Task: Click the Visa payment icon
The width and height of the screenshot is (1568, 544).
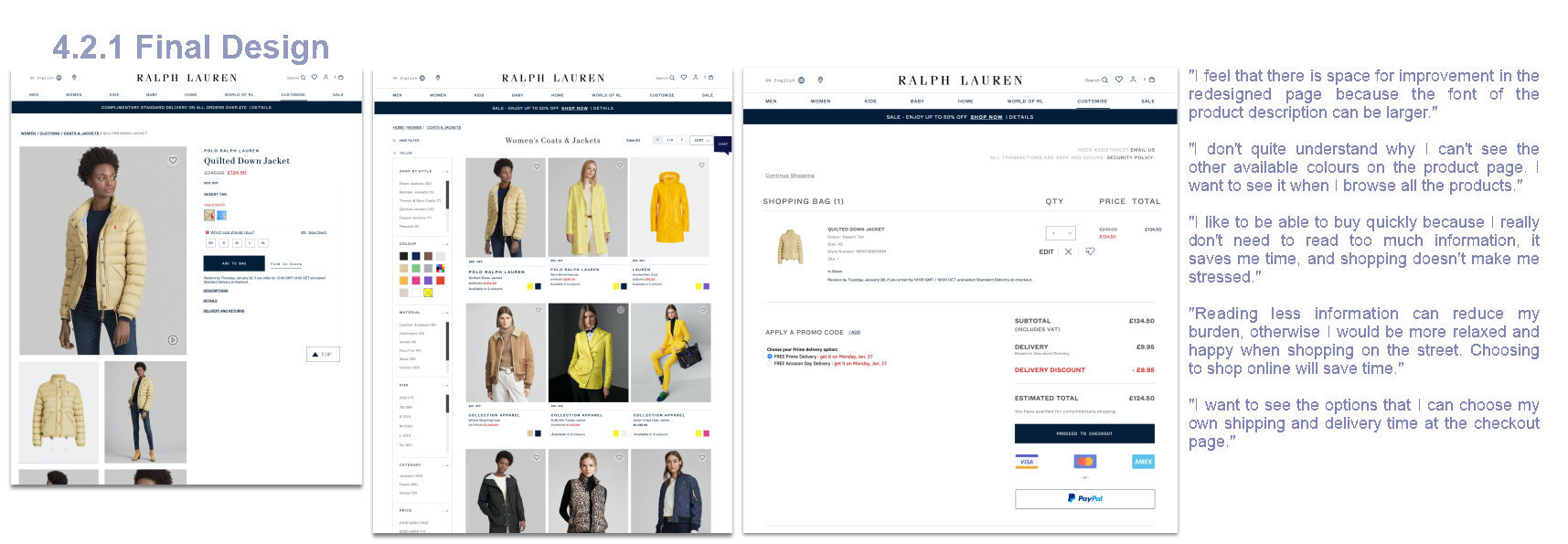Action: click(x=1027, y=462)
